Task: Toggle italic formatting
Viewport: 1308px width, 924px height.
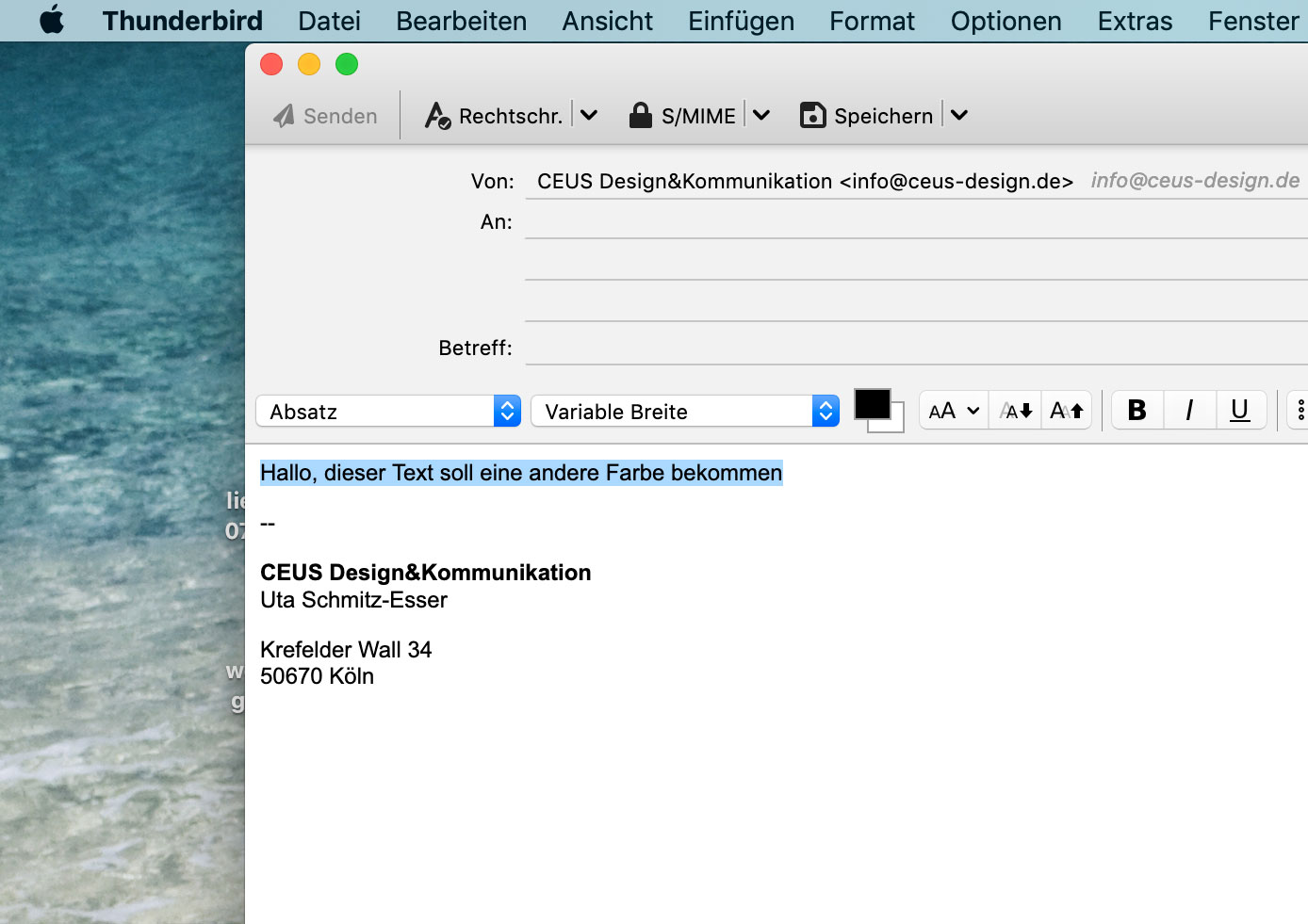Action: (1189, 410)
